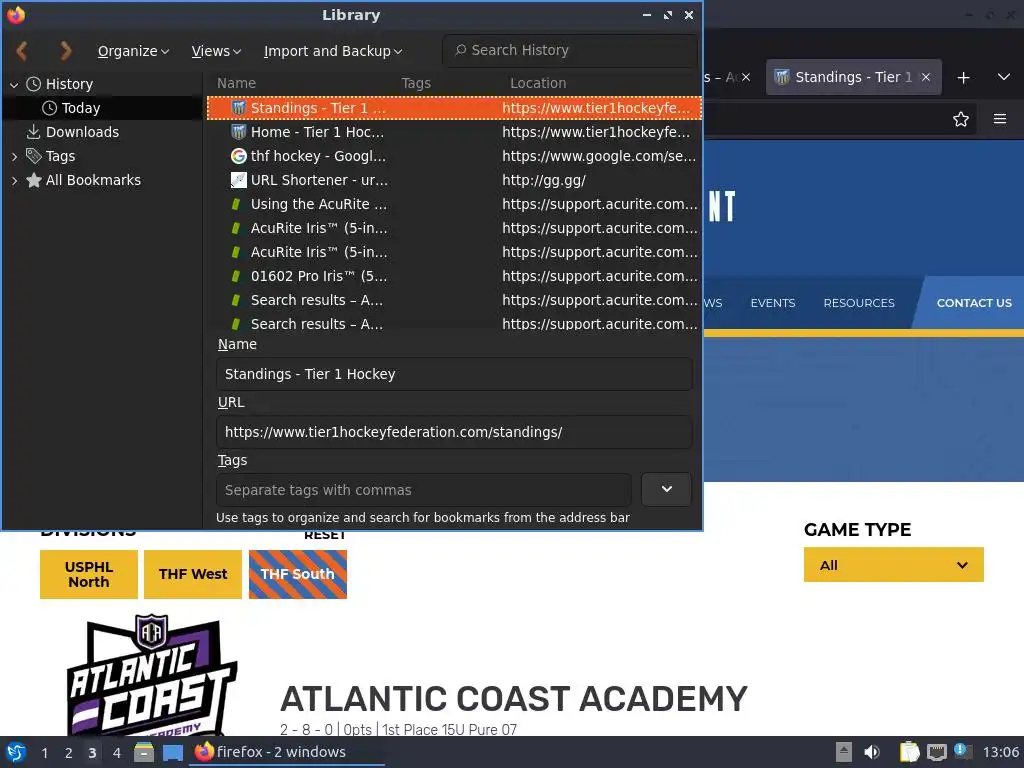Click the tag icon next to Tags

point(34,156)
